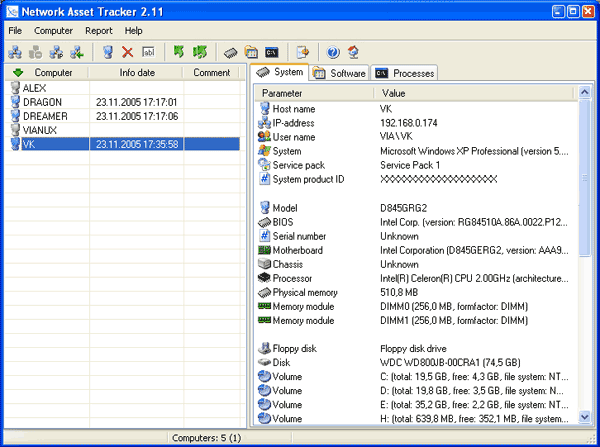Sort by the Info date column header

tap(137, 72)
